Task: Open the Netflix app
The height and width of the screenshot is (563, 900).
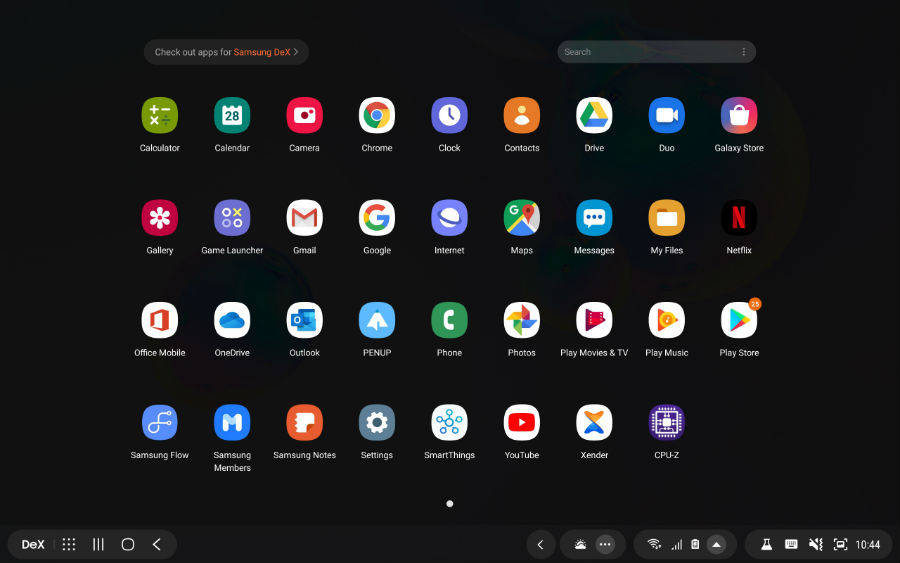Action: 739,218
